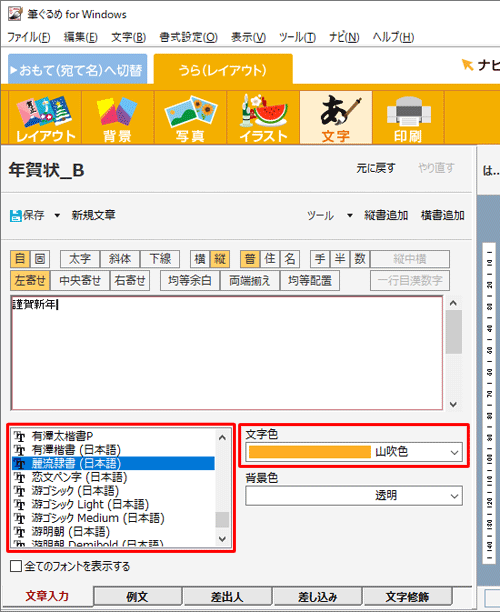Expand the 保存 dropdown arrow
The height and width of the screenshot is (612, 500).
pos(57,215)
